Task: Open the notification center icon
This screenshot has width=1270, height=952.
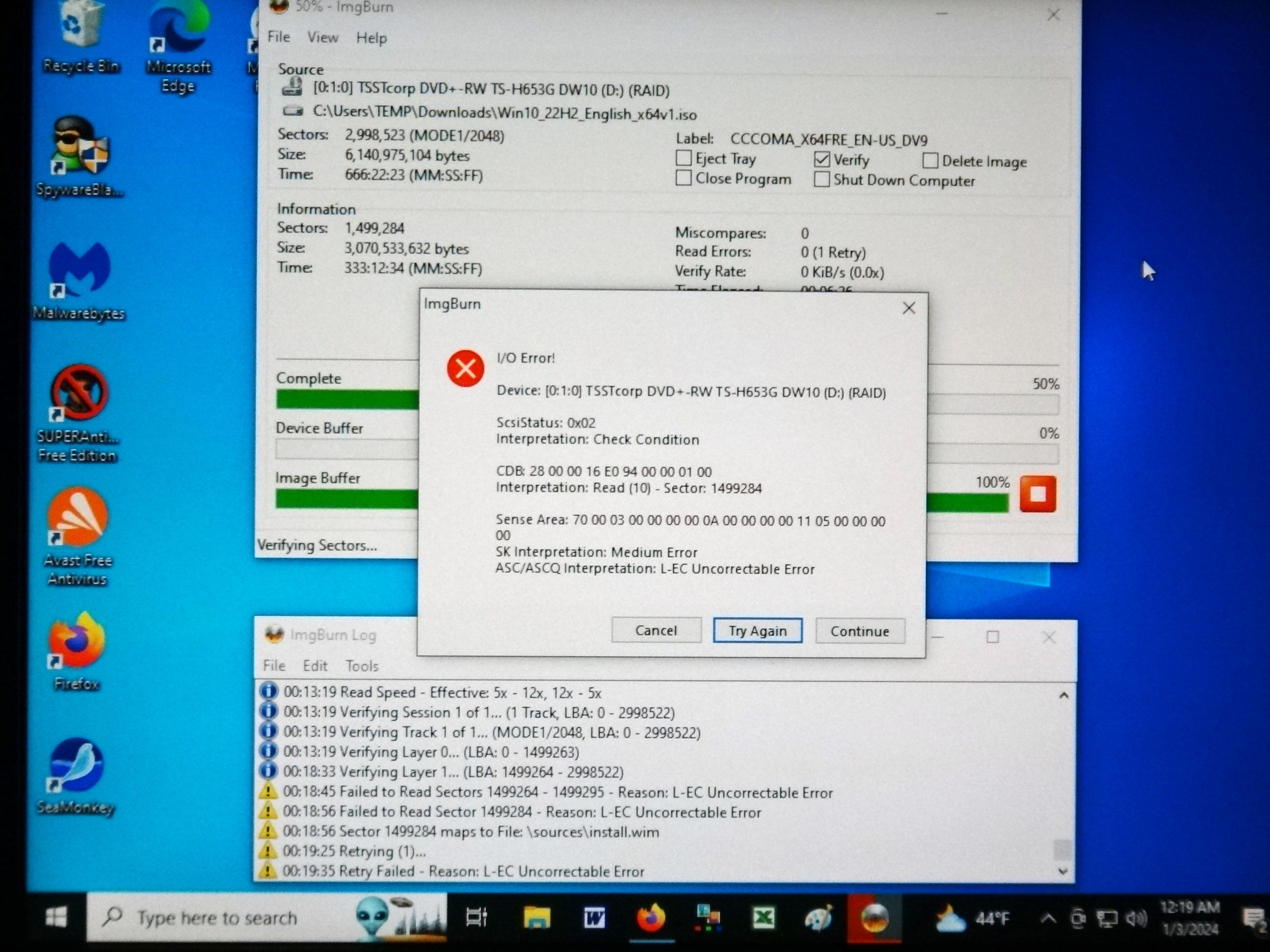Action: pyautogui.click(x=1253, y=919)
